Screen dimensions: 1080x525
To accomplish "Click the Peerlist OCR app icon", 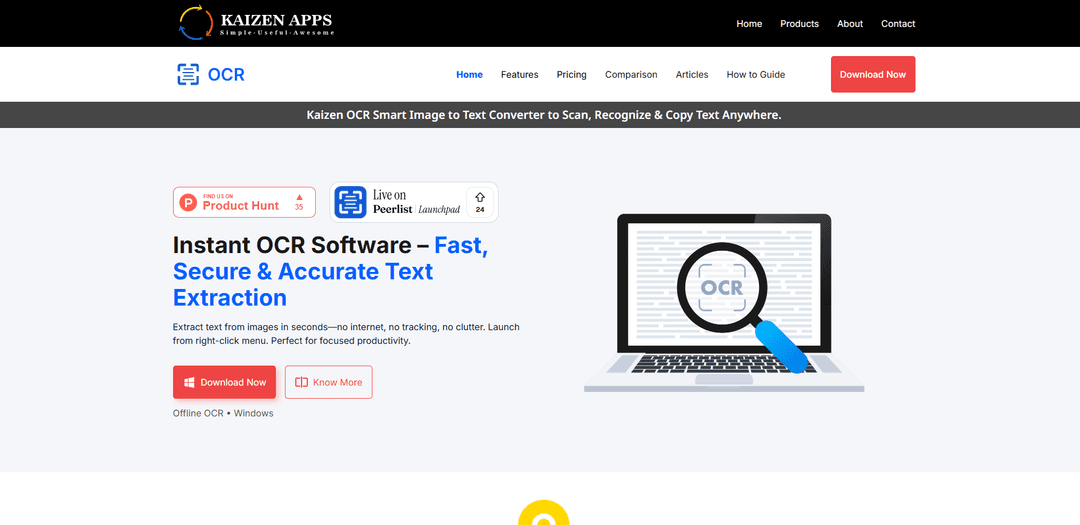I will click(351, 203).
